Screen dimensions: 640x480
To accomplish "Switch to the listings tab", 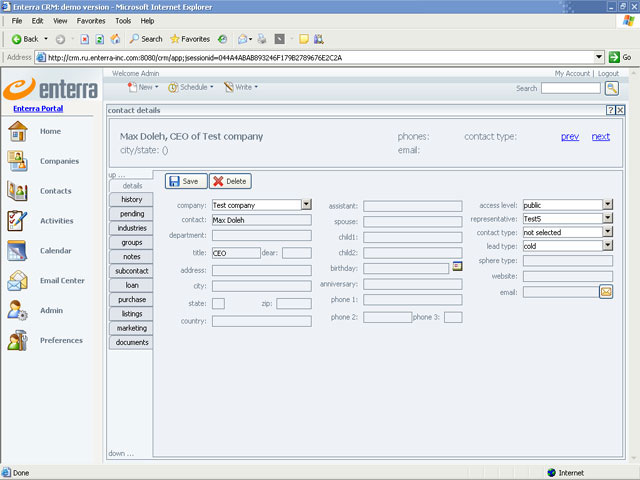I will 131,314.
